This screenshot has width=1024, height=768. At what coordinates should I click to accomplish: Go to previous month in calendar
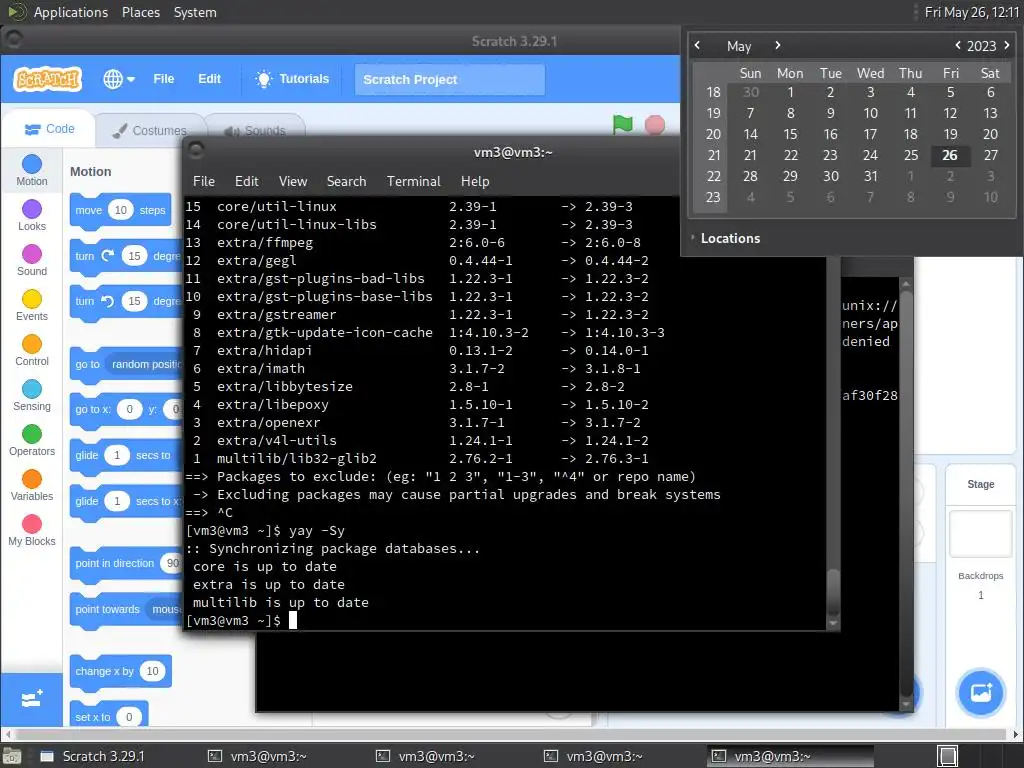point(697,45)
